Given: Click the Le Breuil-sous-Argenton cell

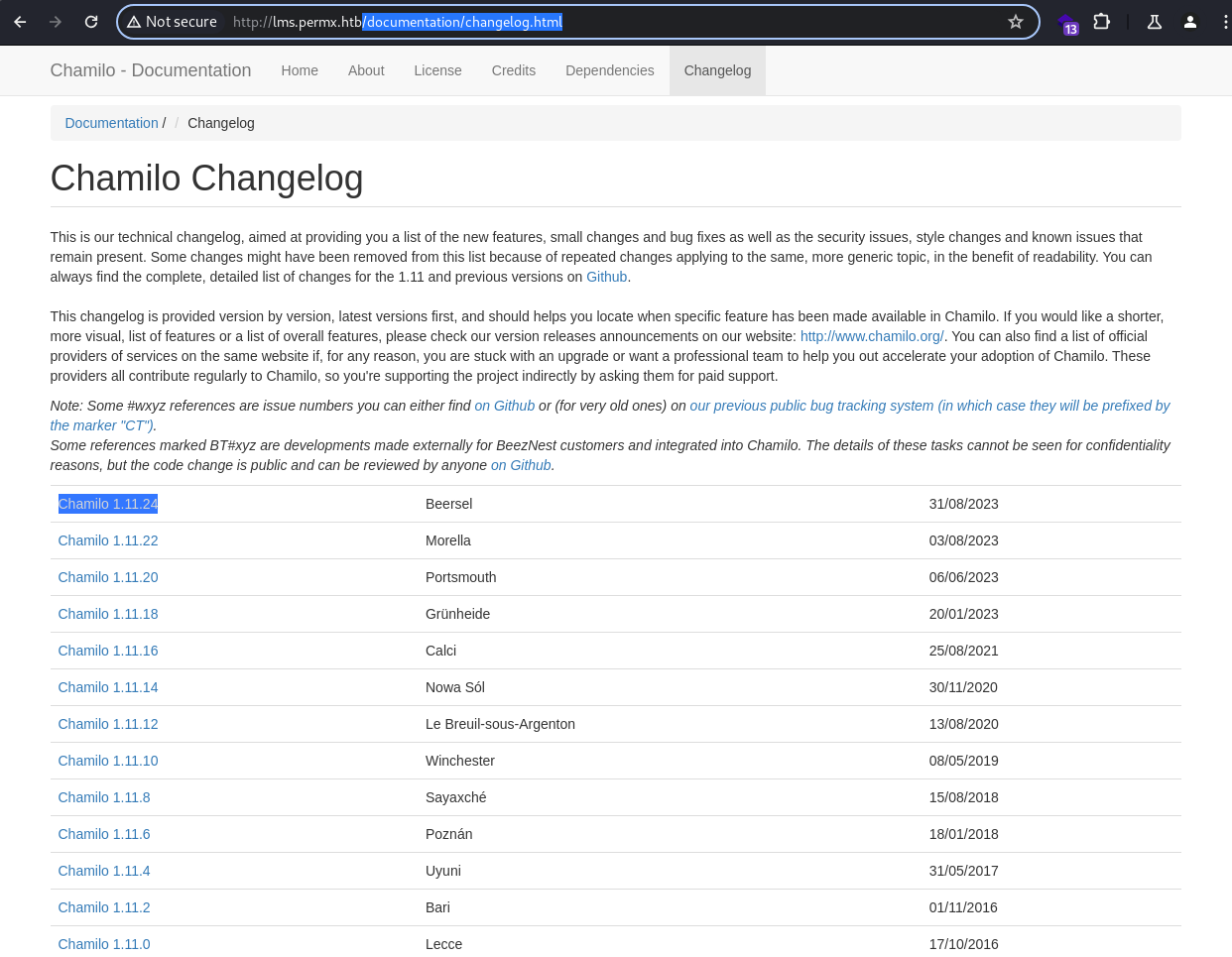Looking at the screenshot, I should click(500, 724).
